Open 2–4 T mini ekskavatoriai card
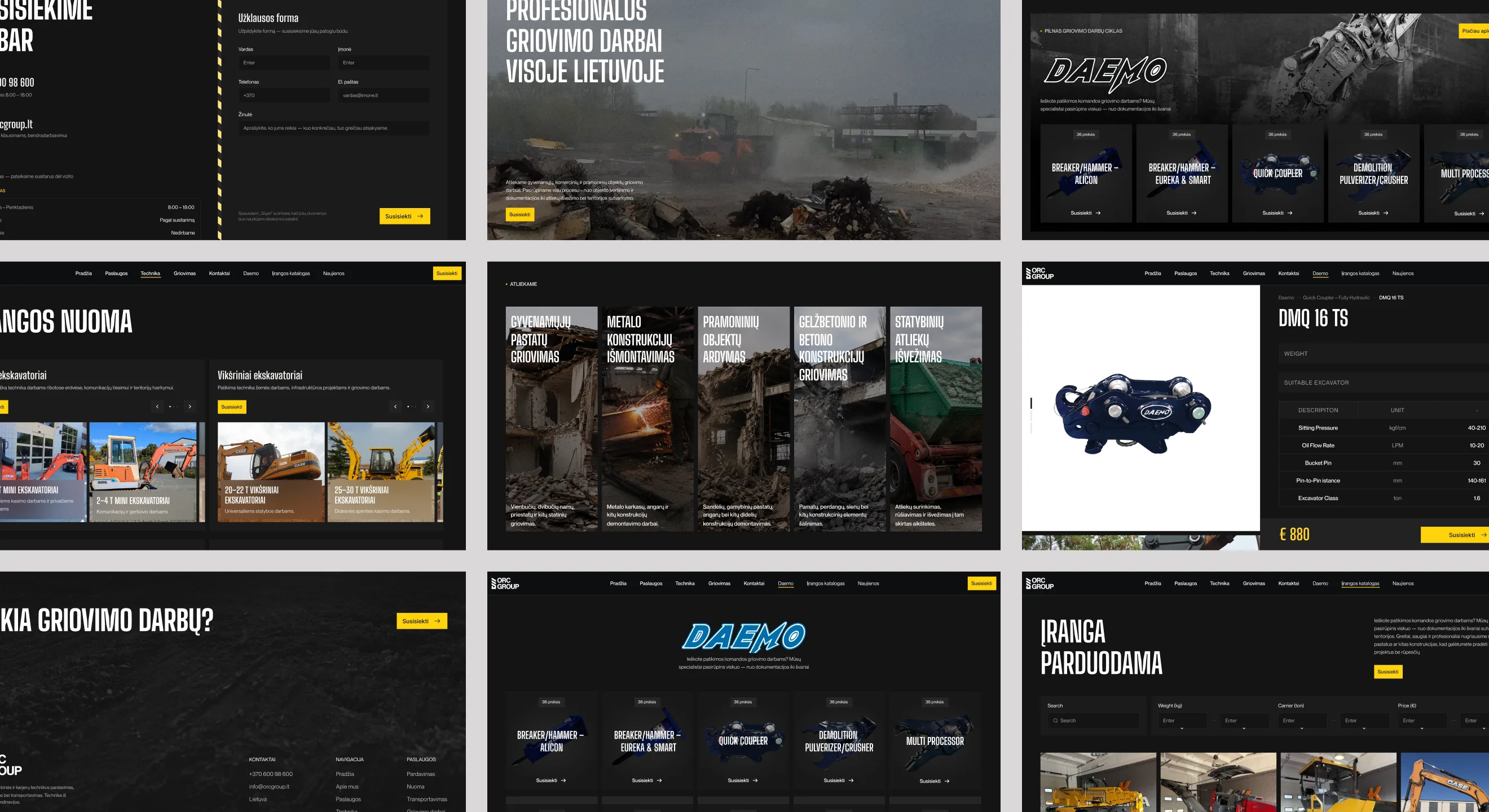 click(x=143, y=472)
